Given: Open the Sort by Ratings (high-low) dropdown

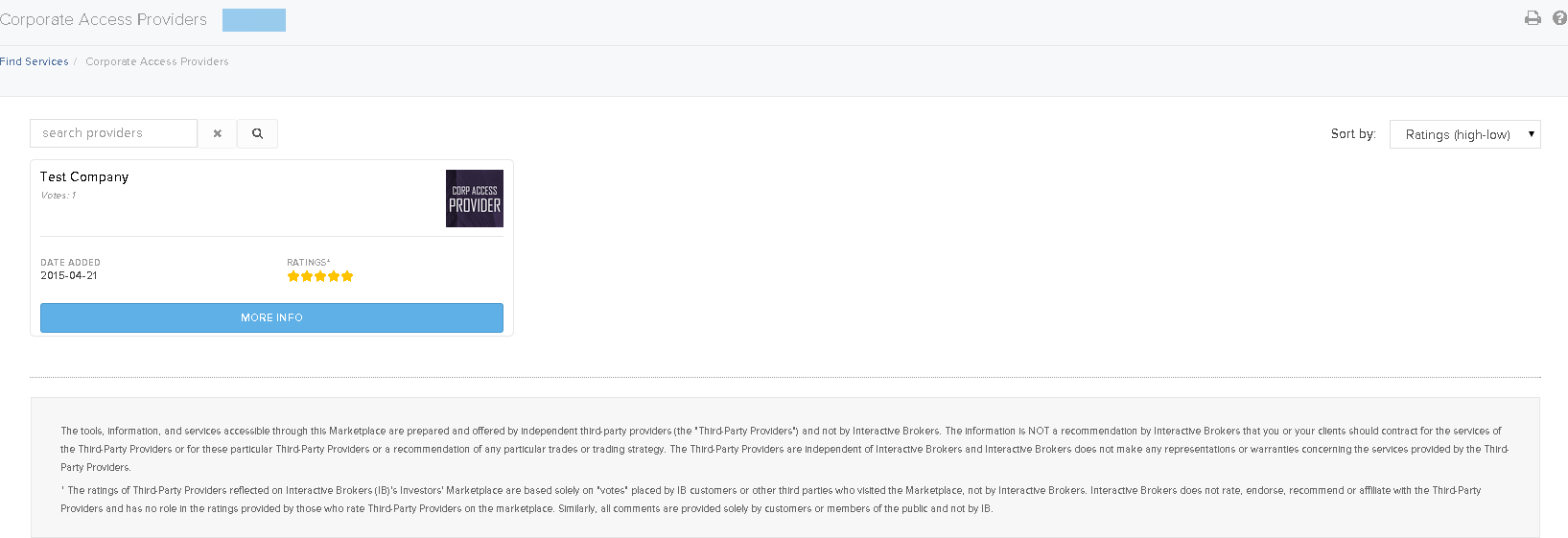Looking at the screenshot, I should pos(1464,134).
